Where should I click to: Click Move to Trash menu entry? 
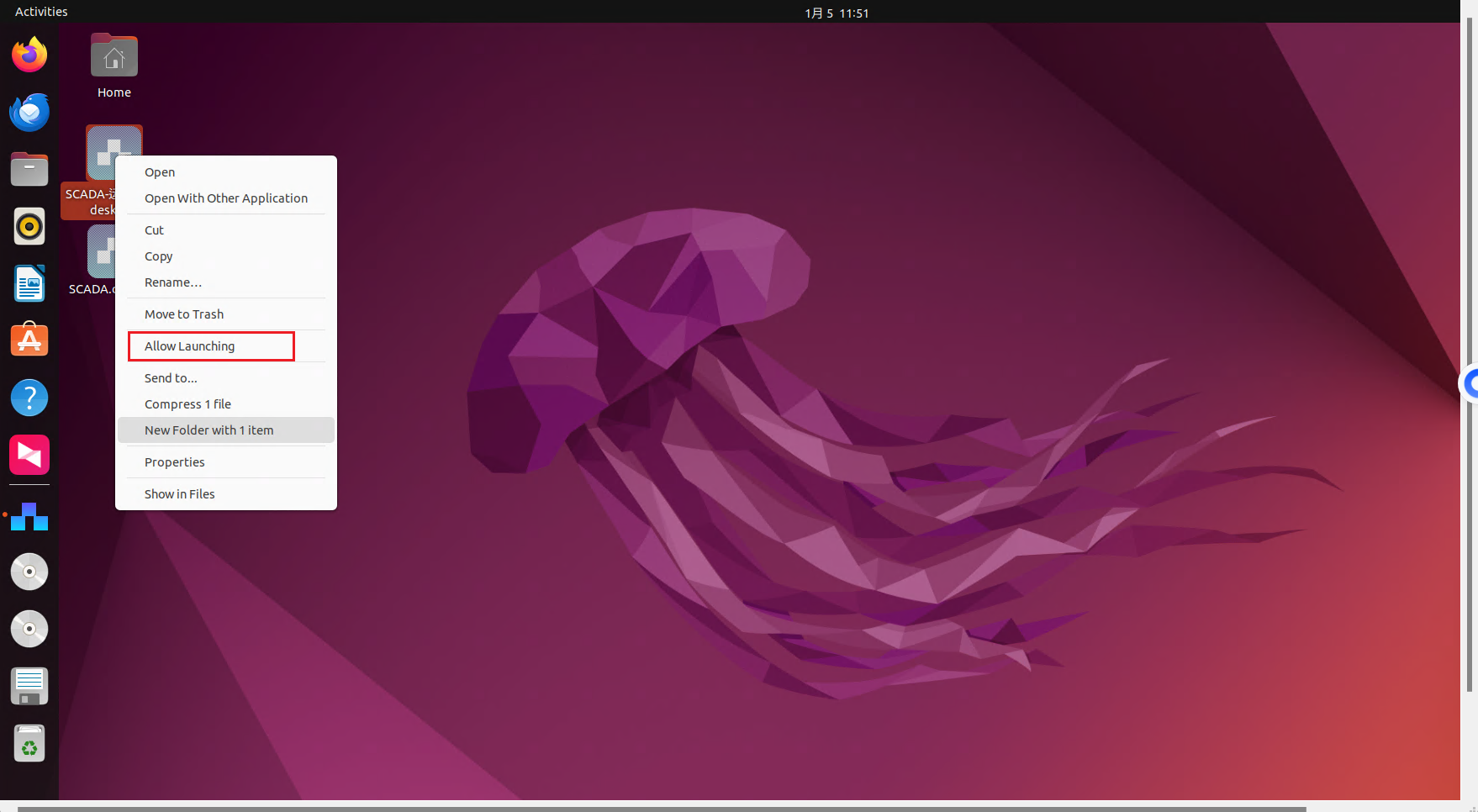point(184,314)
